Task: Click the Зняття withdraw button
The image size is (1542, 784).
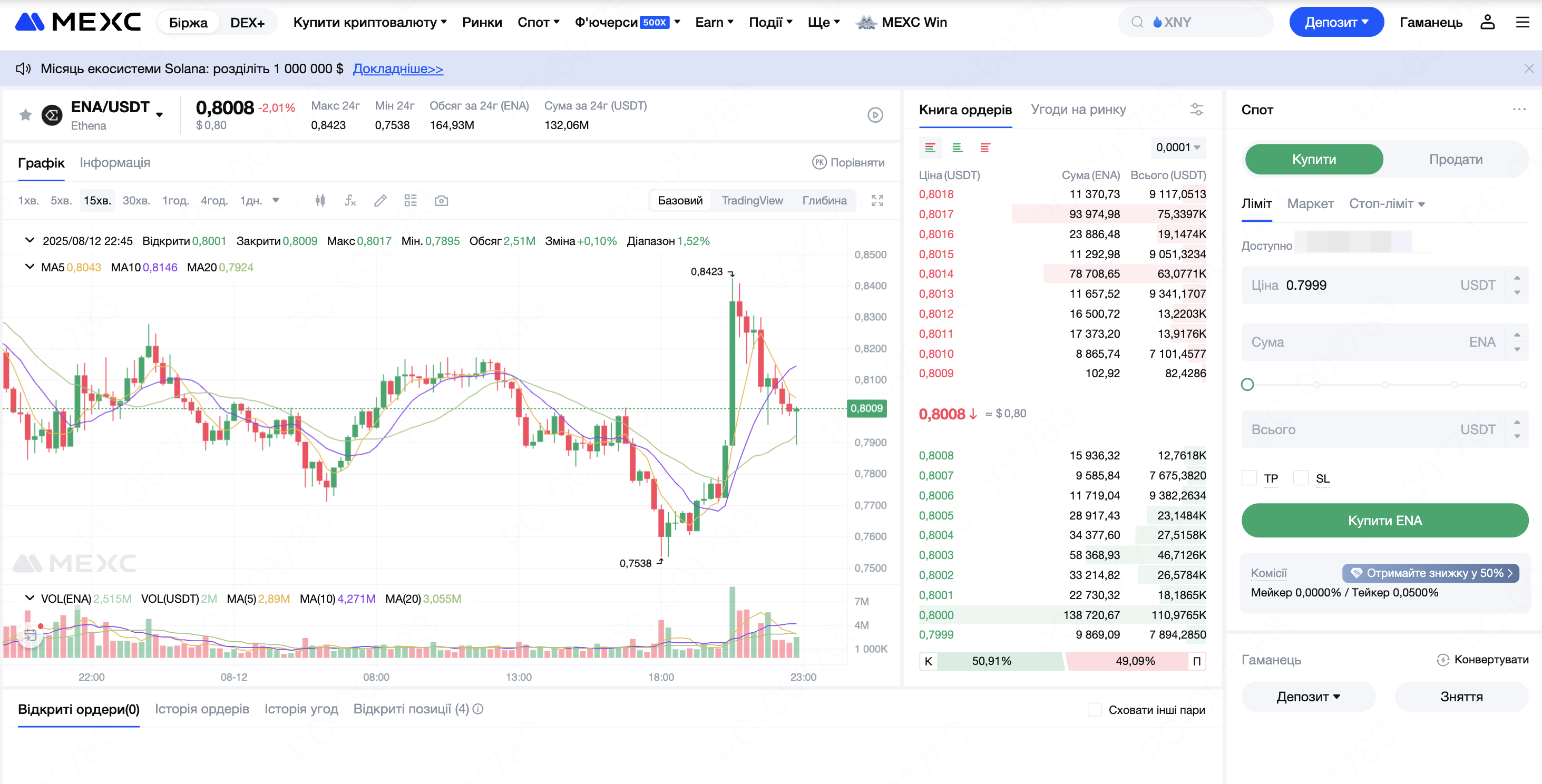Action: tap(1461, 697)
